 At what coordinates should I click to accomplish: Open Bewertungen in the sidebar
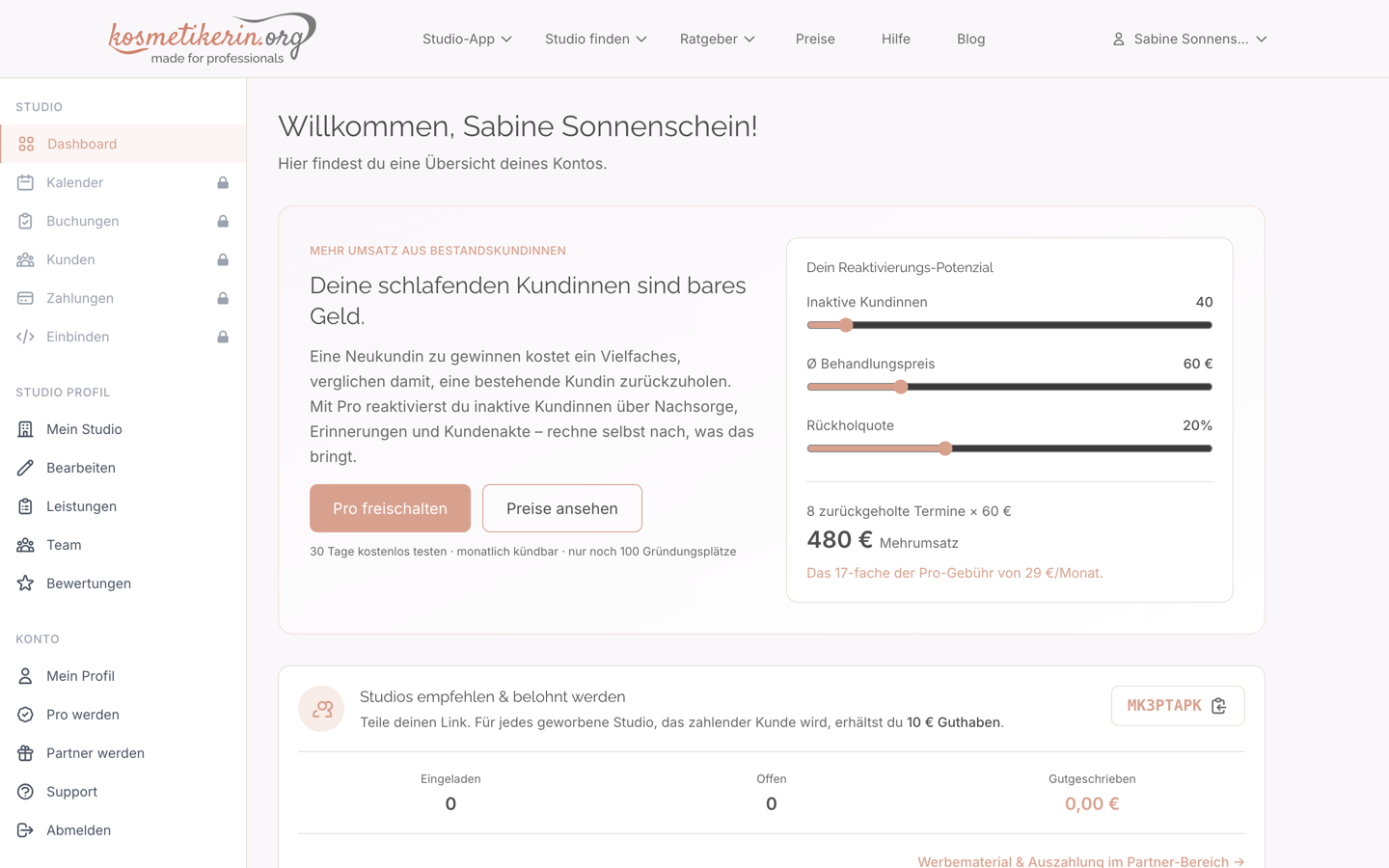tap(123, 583)
